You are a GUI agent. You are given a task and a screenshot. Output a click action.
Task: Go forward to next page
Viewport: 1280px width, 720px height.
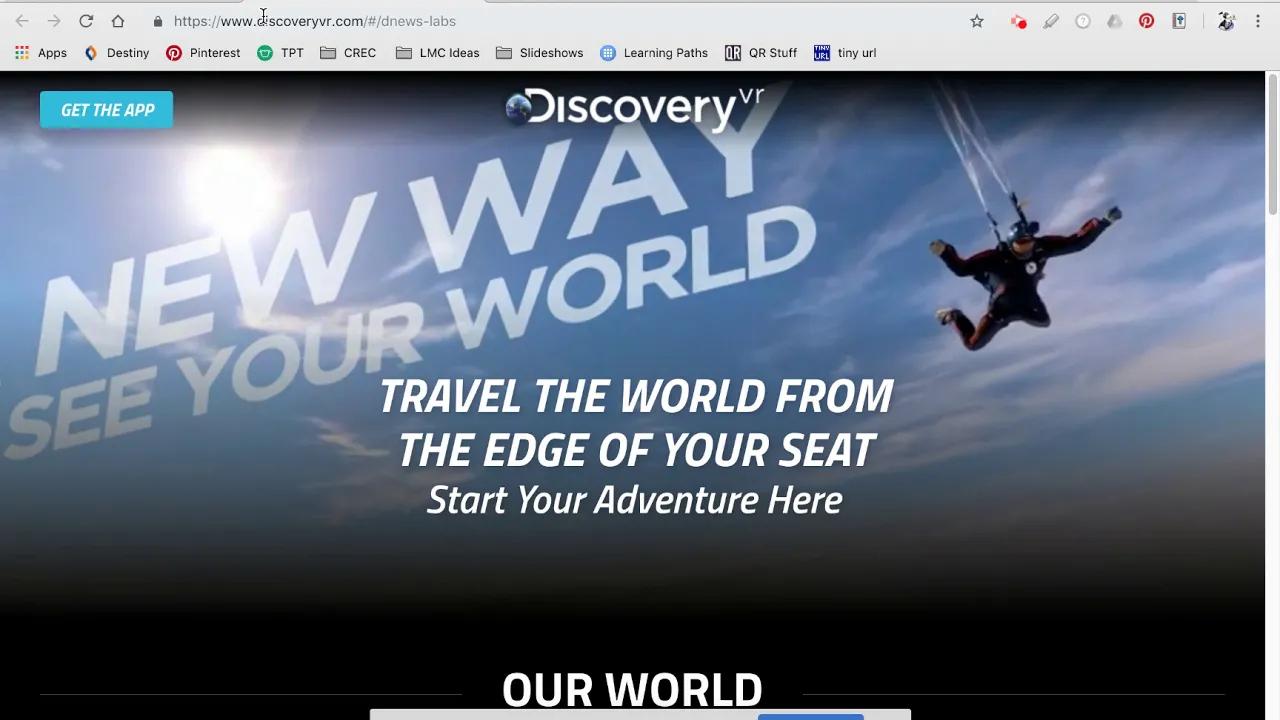tap(54, 21)
